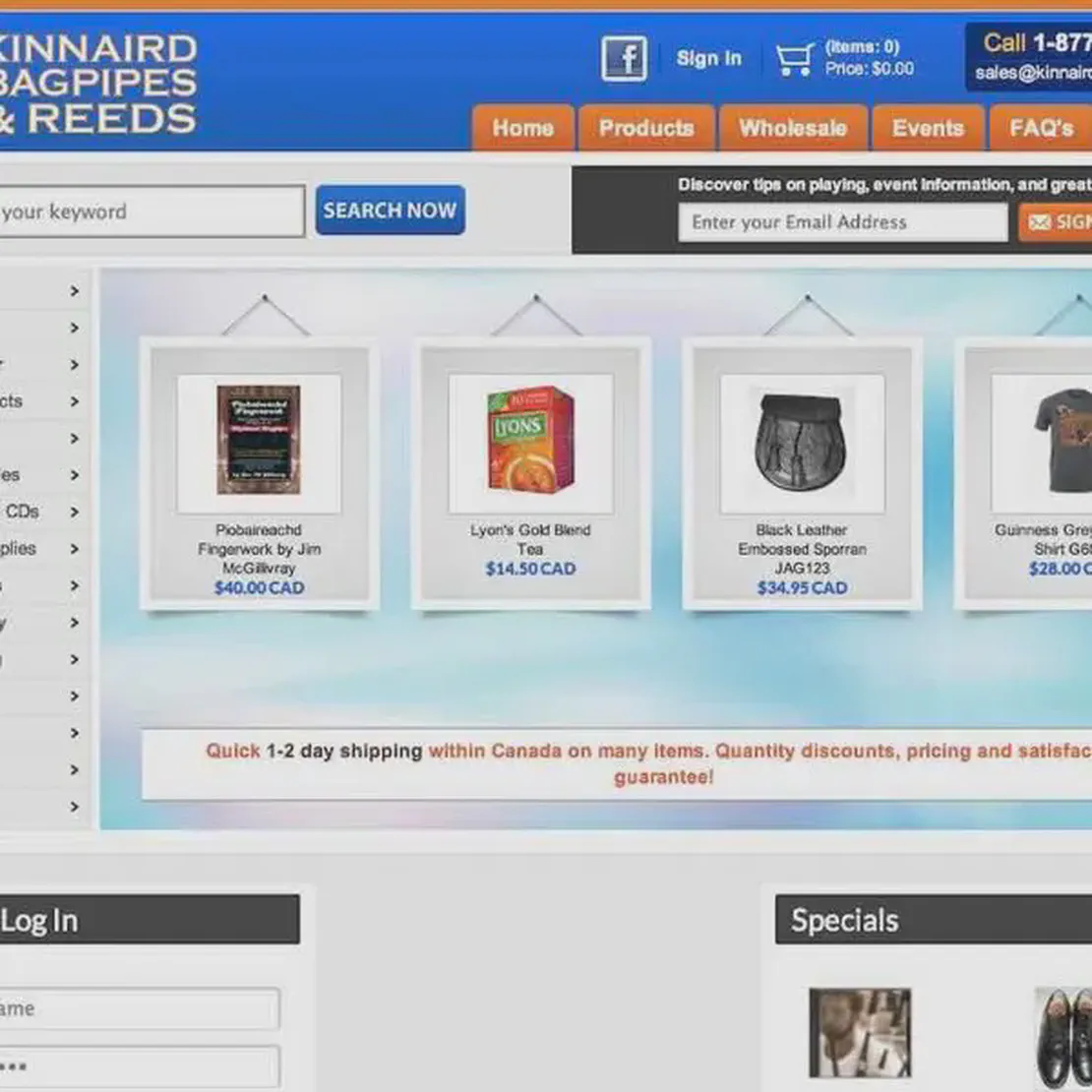Expand the sidebar arrow in the 'cts' row
Viewport: 1092px width, 1092px height.
coord(75,401)
